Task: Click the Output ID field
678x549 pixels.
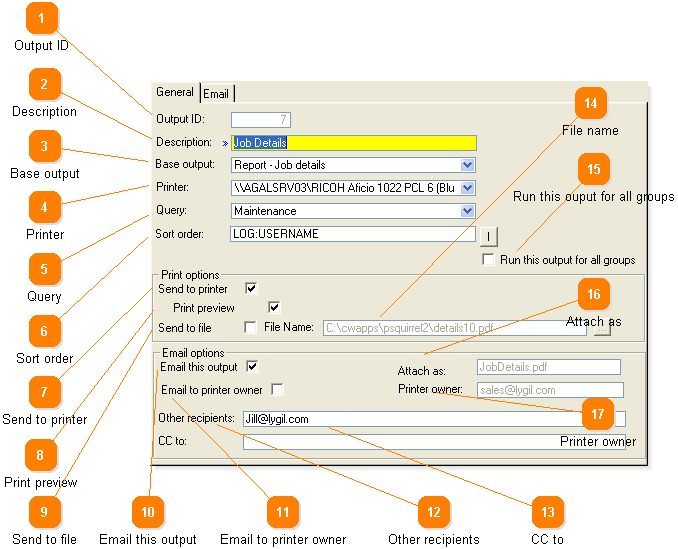Action: pos(261,120)
